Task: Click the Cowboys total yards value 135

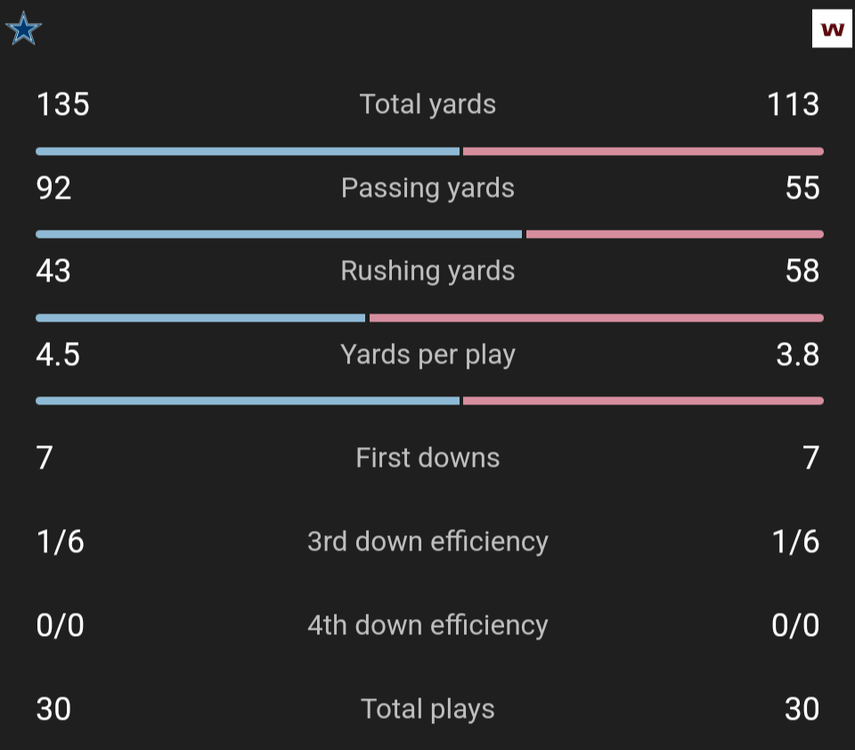Action: [63, 104]
